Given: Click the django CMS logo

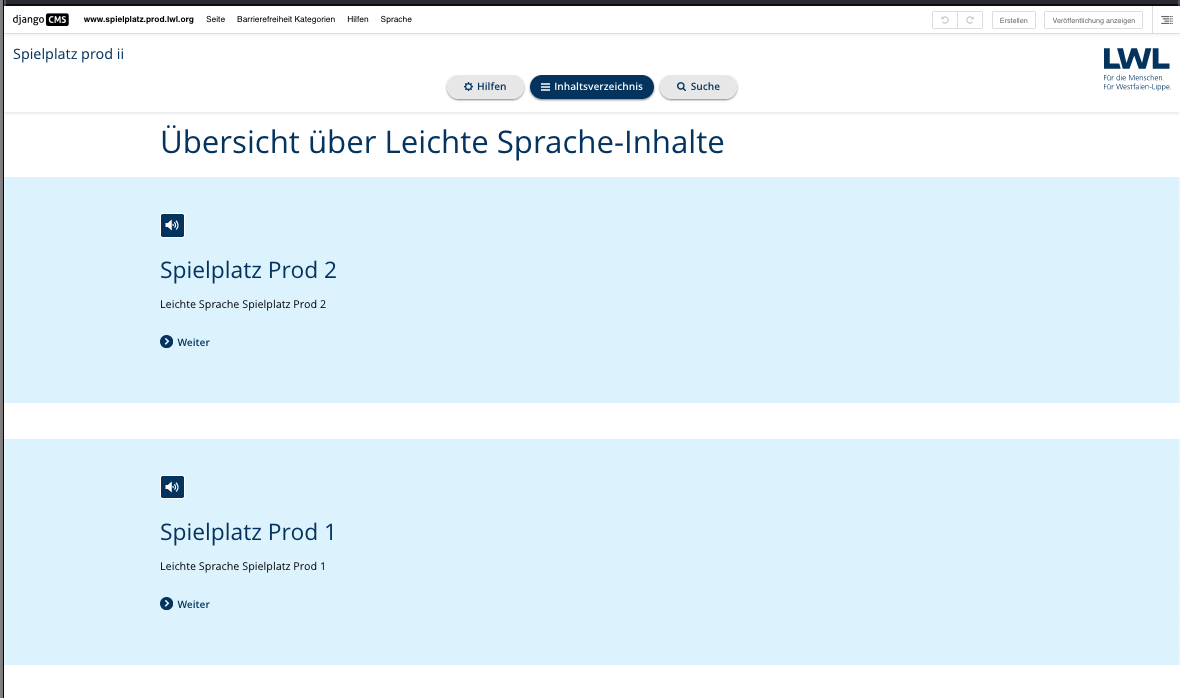Looking at the screenshot, I should click(41, 20).
